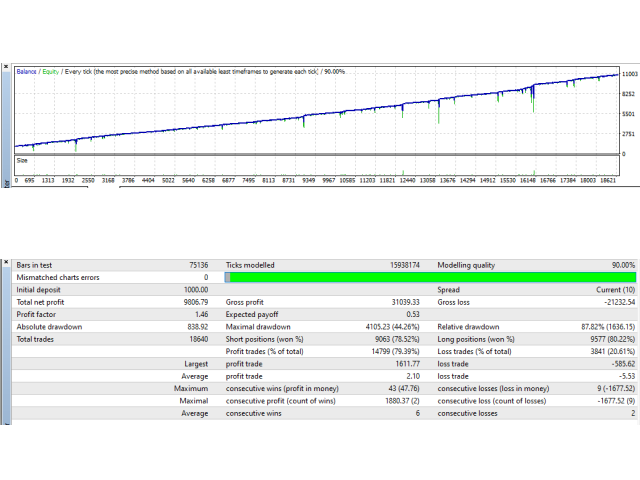Screen dimensions: 640x480
Task: Click the 9349 trade number on x-axis
Action: point(309,180)
